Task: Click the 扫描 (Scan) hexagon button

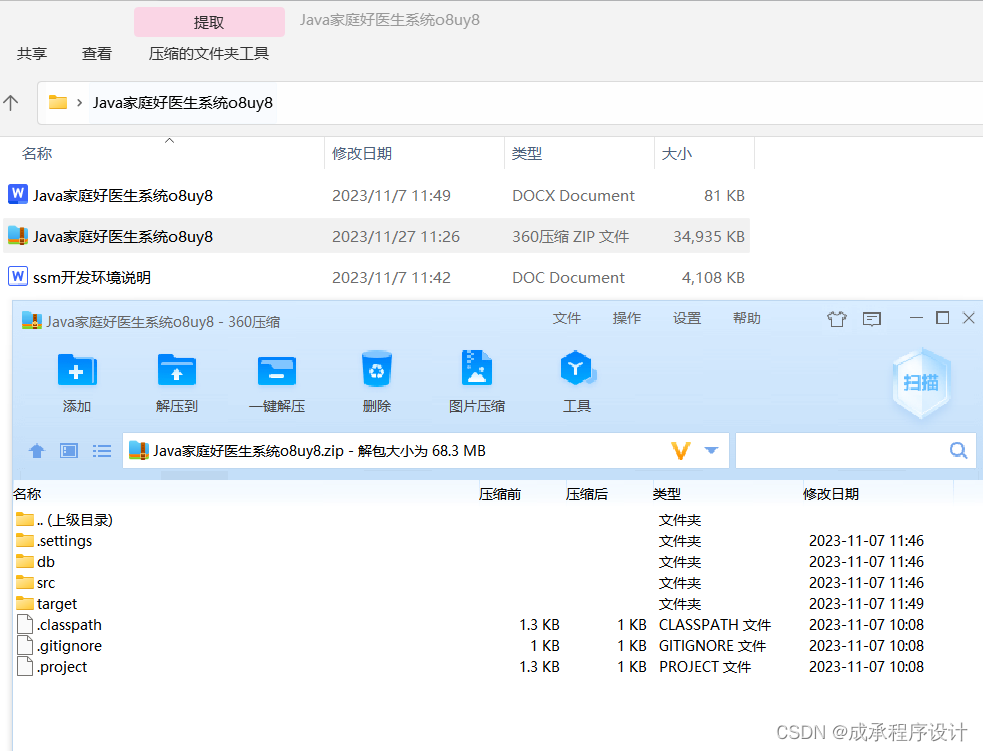Action: (921, 382)
